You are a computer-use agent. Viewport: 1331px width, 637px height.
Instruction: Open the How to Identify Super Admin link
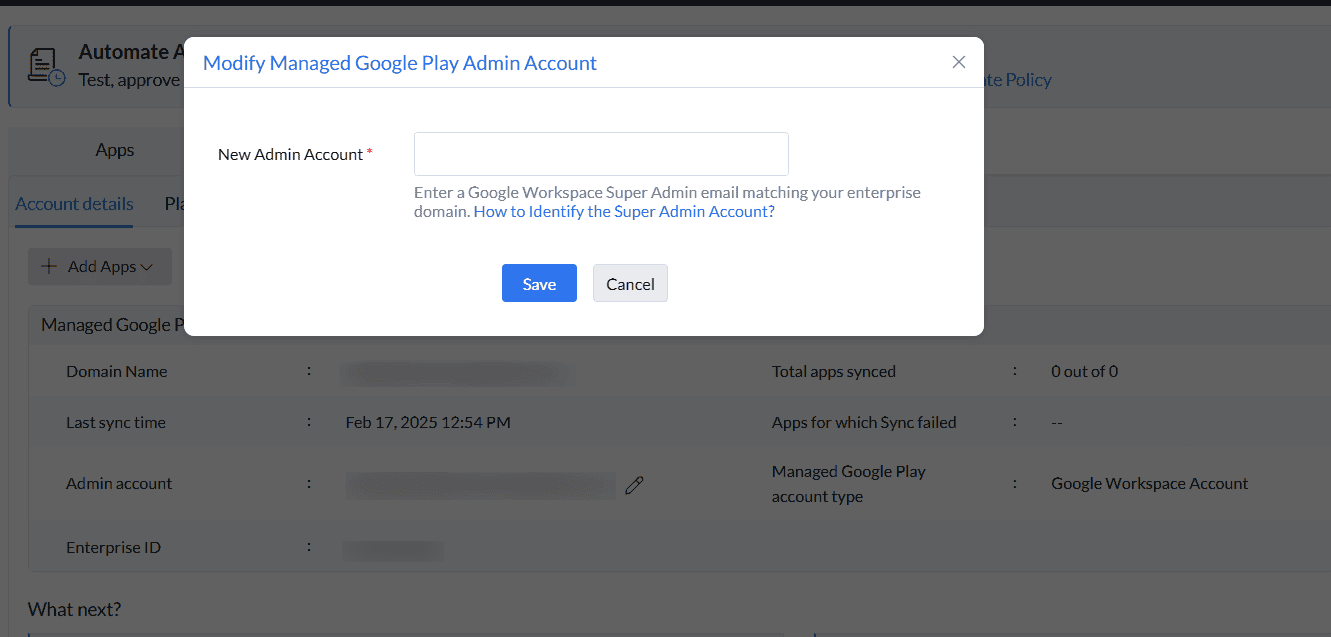tap(624, 212)
